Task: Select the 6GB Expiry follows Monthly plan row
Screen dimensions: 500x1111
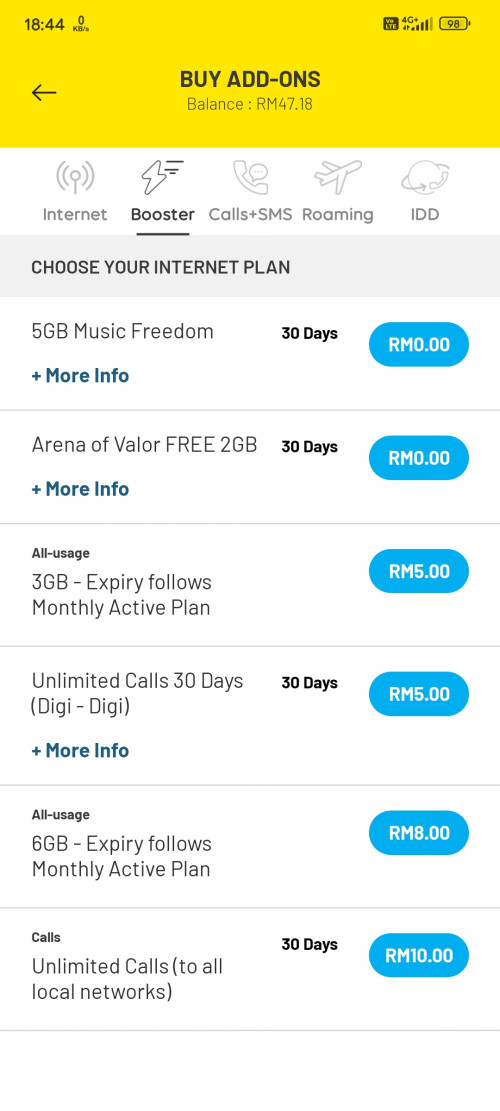Action: point(250,847)
